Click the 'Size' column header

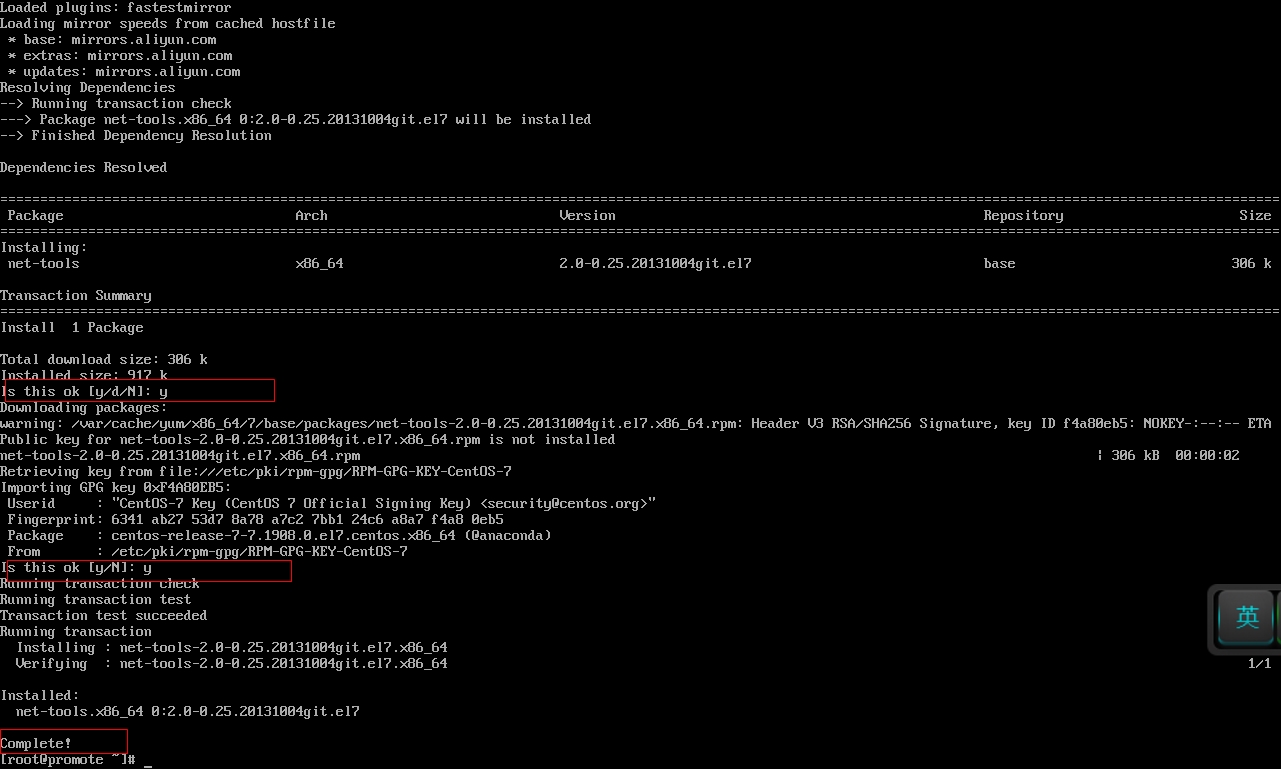pyautogui.click(x=1256, y=215)
